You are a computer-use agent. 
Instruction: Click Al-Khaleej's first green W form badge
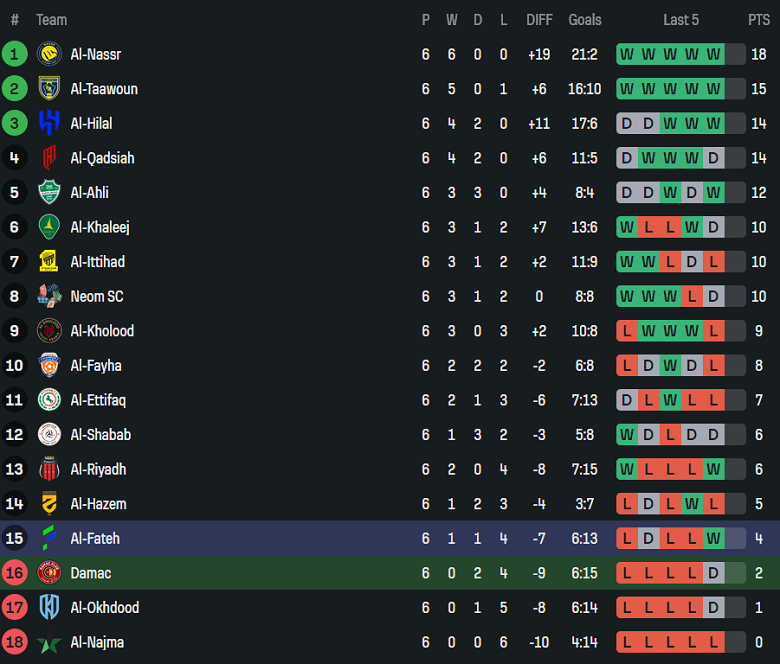(627, 227)
